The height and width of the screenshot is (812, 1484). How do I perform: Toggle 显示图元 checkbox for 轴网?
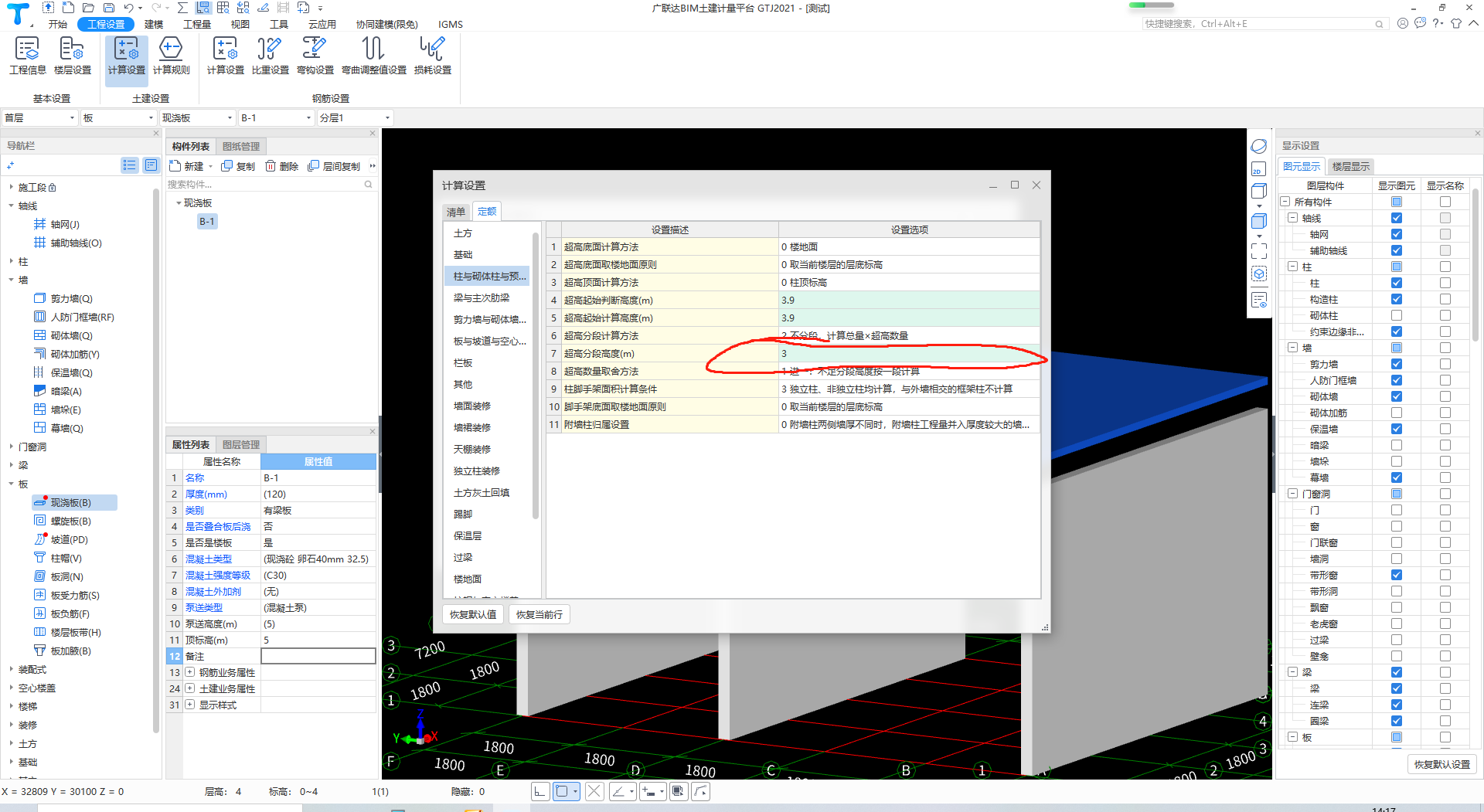pyautogui.click(x=1397, y=234)
